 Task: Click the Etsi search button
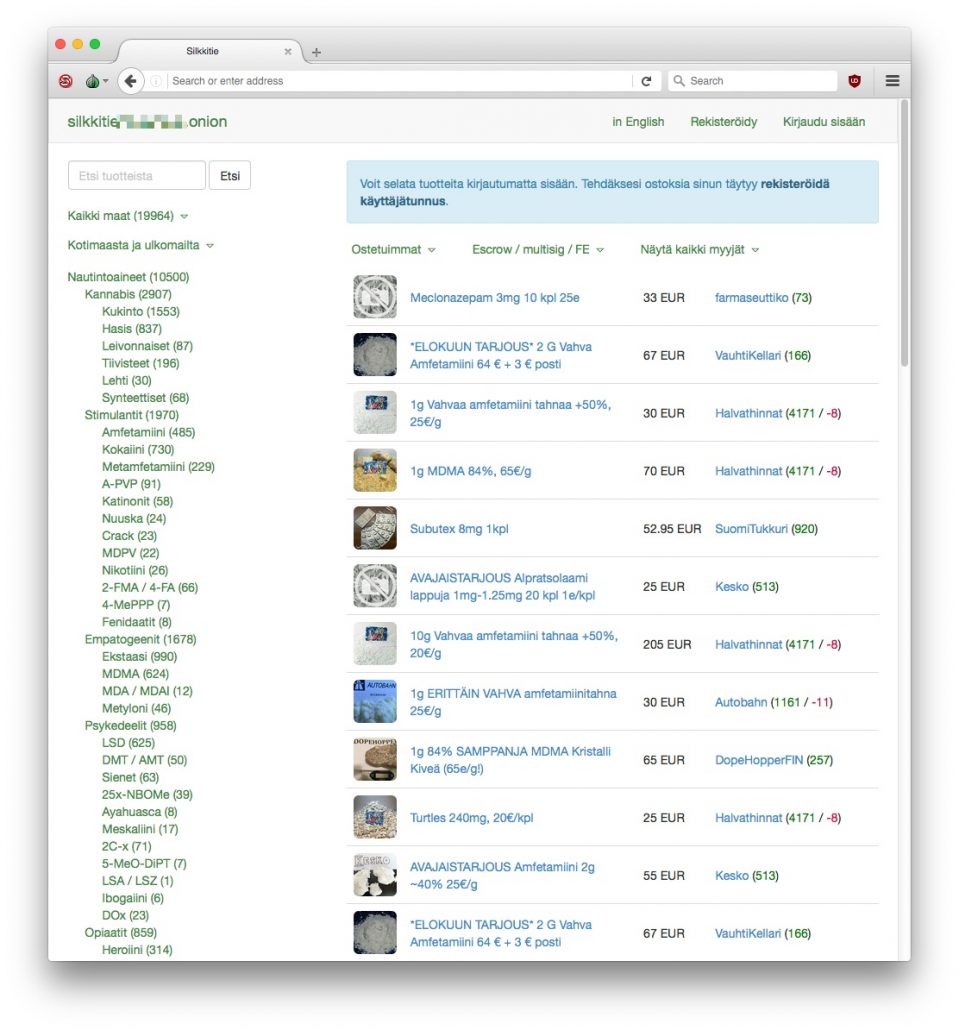tap(230, 175)
